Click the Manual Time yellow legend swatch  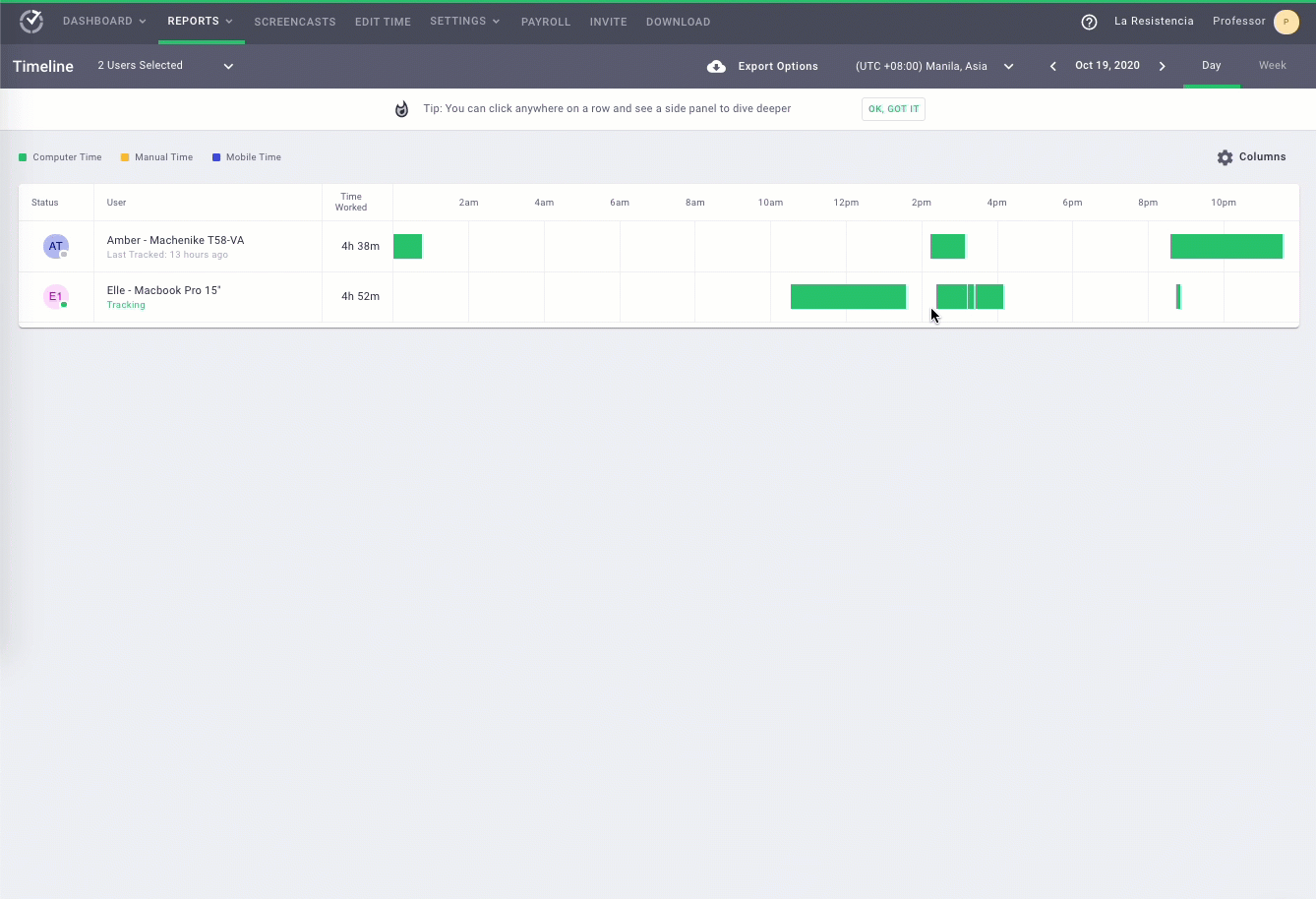125,157
